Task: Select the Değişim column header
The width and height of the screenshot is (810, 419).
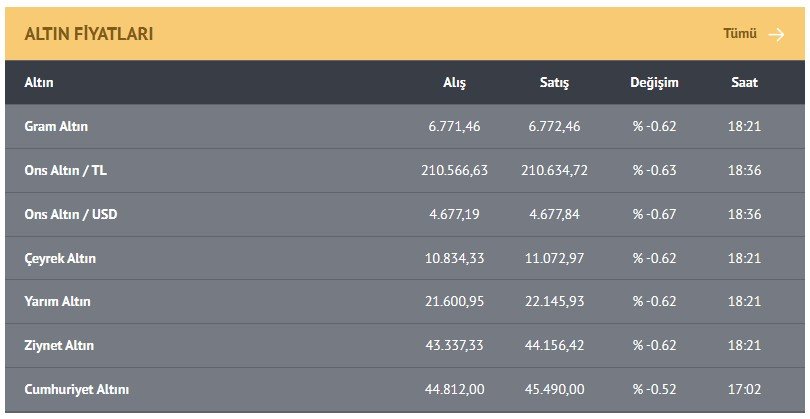Action: [x=654, y=82]
